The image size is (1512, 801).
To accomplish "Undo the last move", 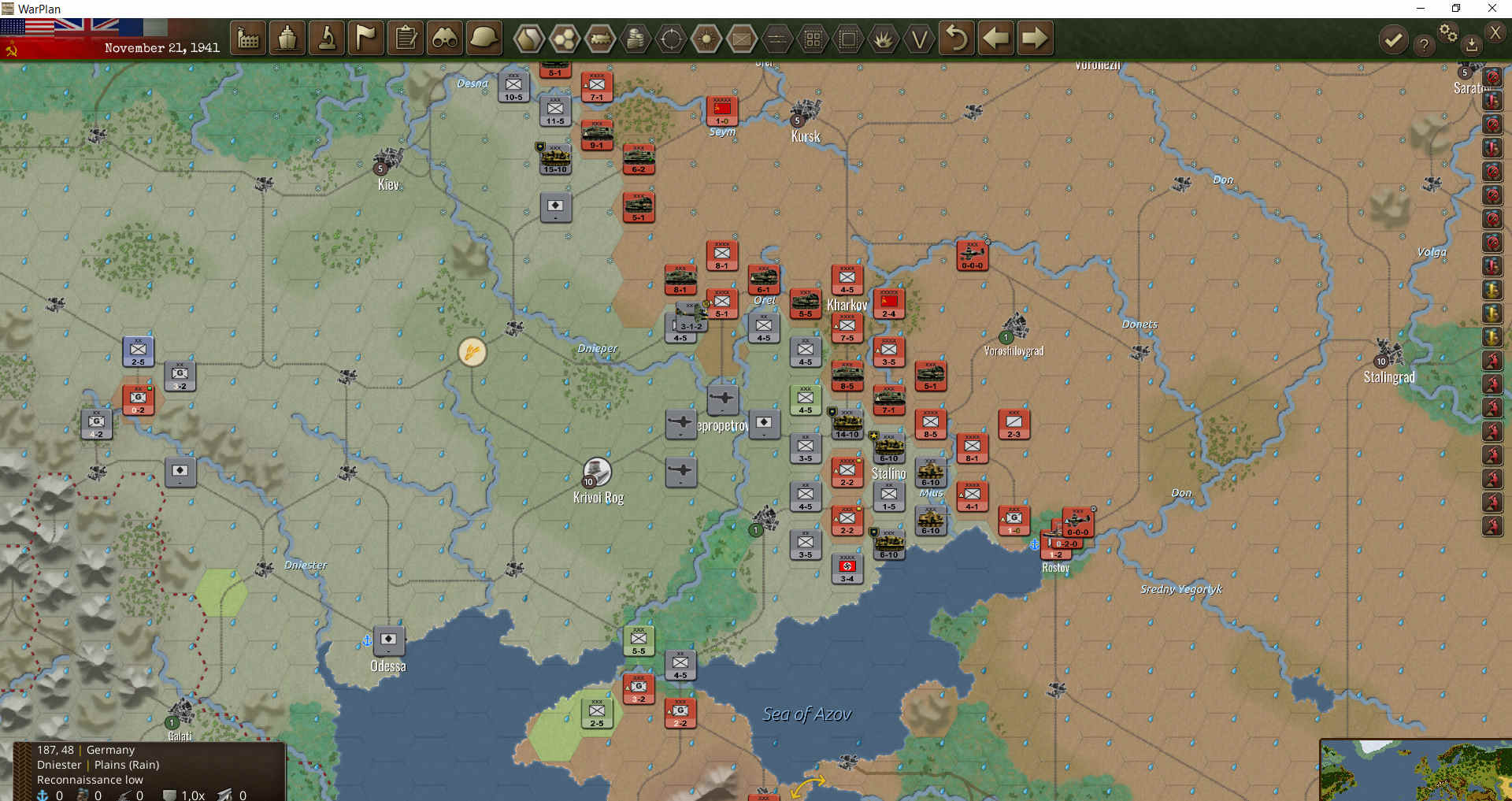I will coord(957,38).
